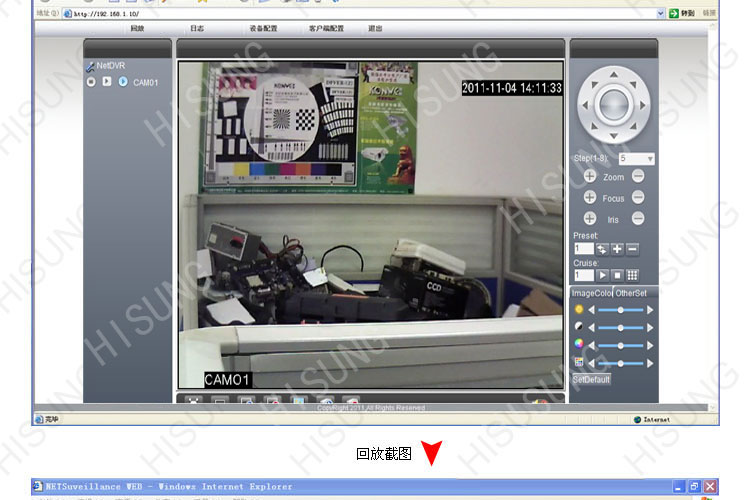Select the NetDVR tree node

click(110, 66)
